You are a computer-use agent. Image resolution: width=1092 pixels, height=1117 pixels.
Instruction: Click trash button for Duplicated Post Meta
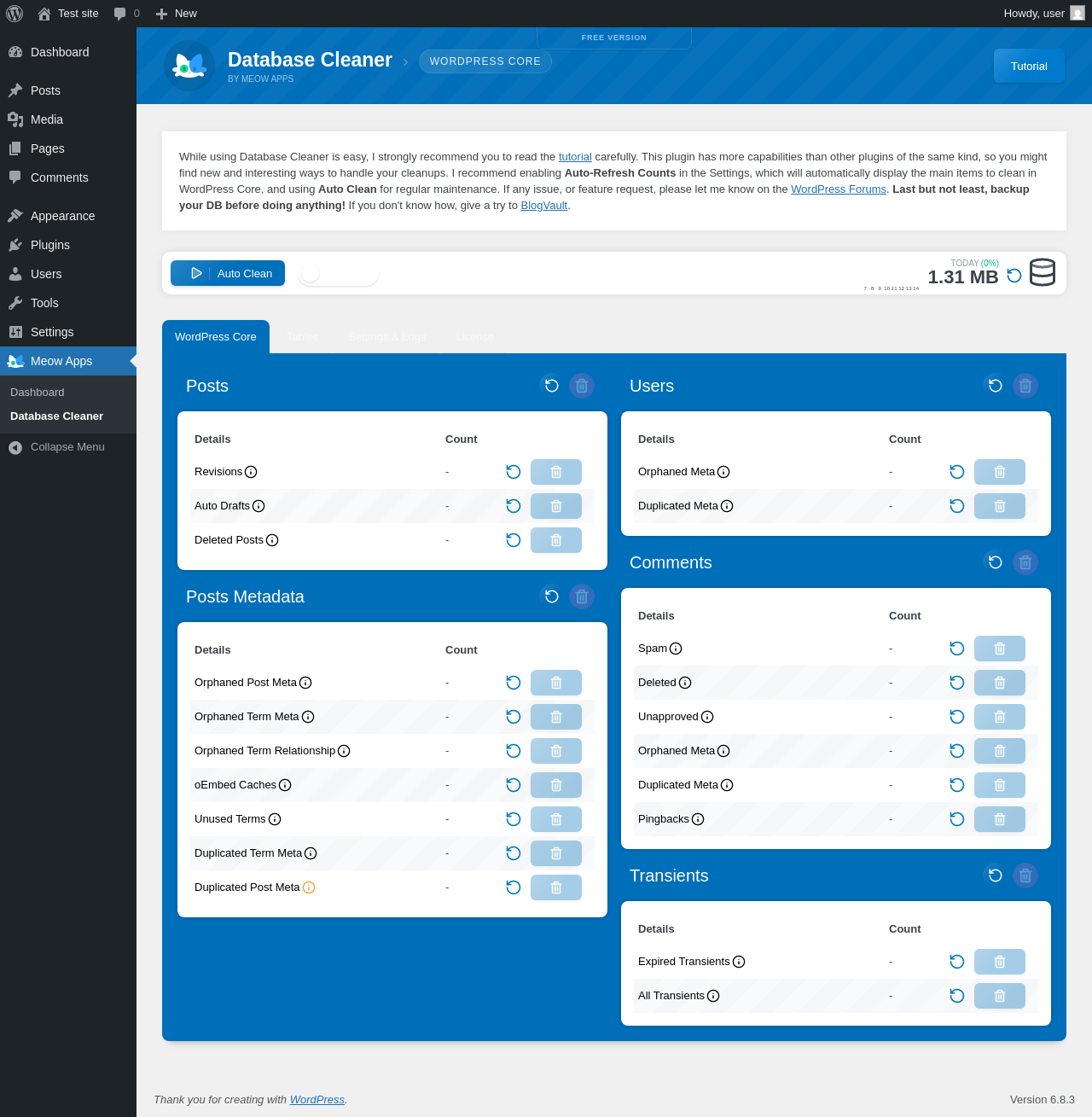tap(556, 887)
